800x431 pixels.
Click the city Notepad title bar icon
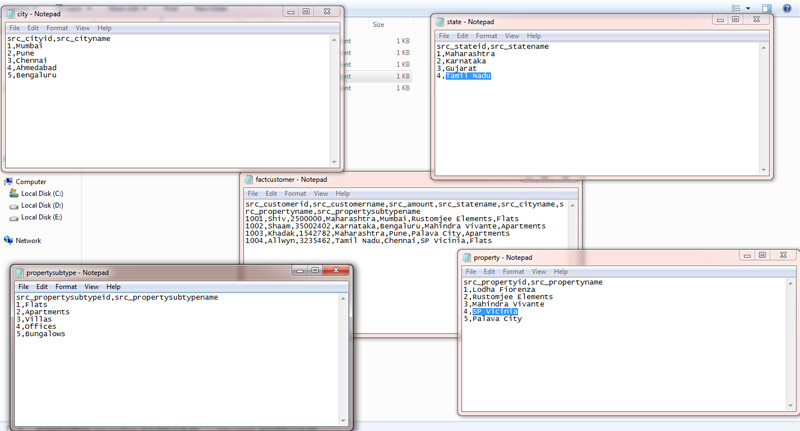[x=10, y=14]
